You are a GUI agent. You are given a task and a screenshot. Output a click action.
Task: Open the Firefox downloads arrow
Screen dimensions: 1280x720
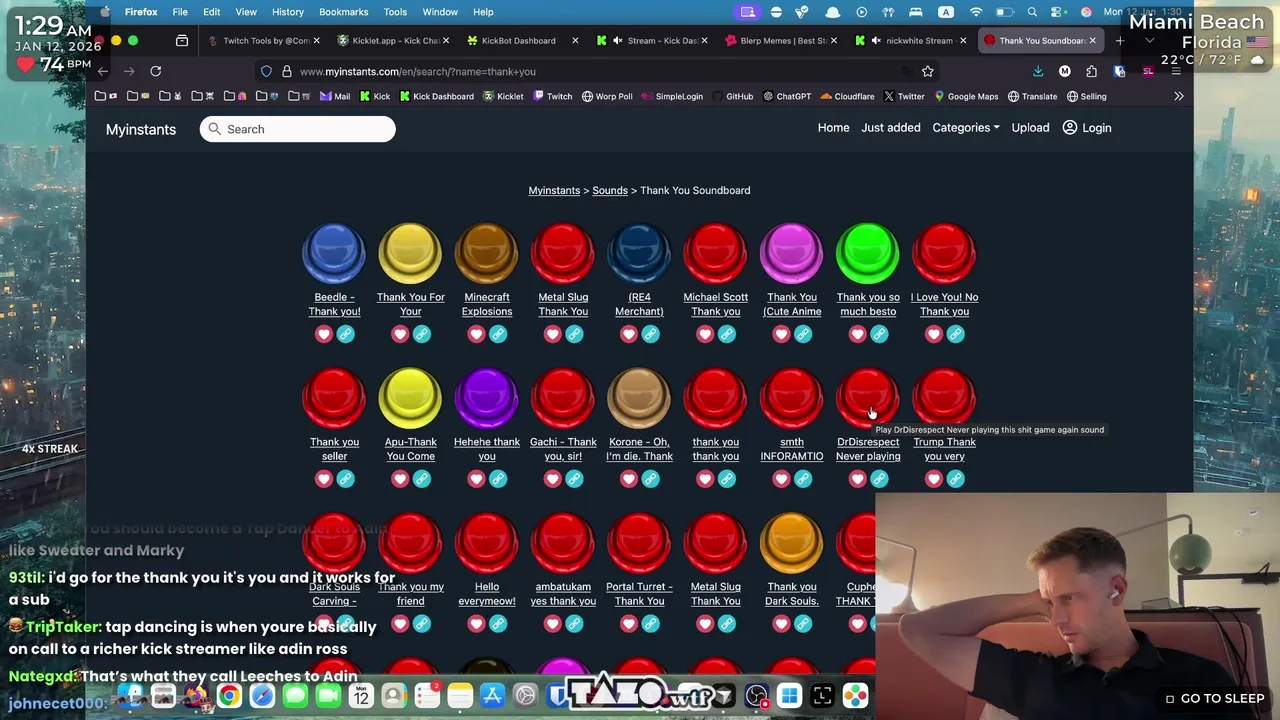pos(1037,71)
